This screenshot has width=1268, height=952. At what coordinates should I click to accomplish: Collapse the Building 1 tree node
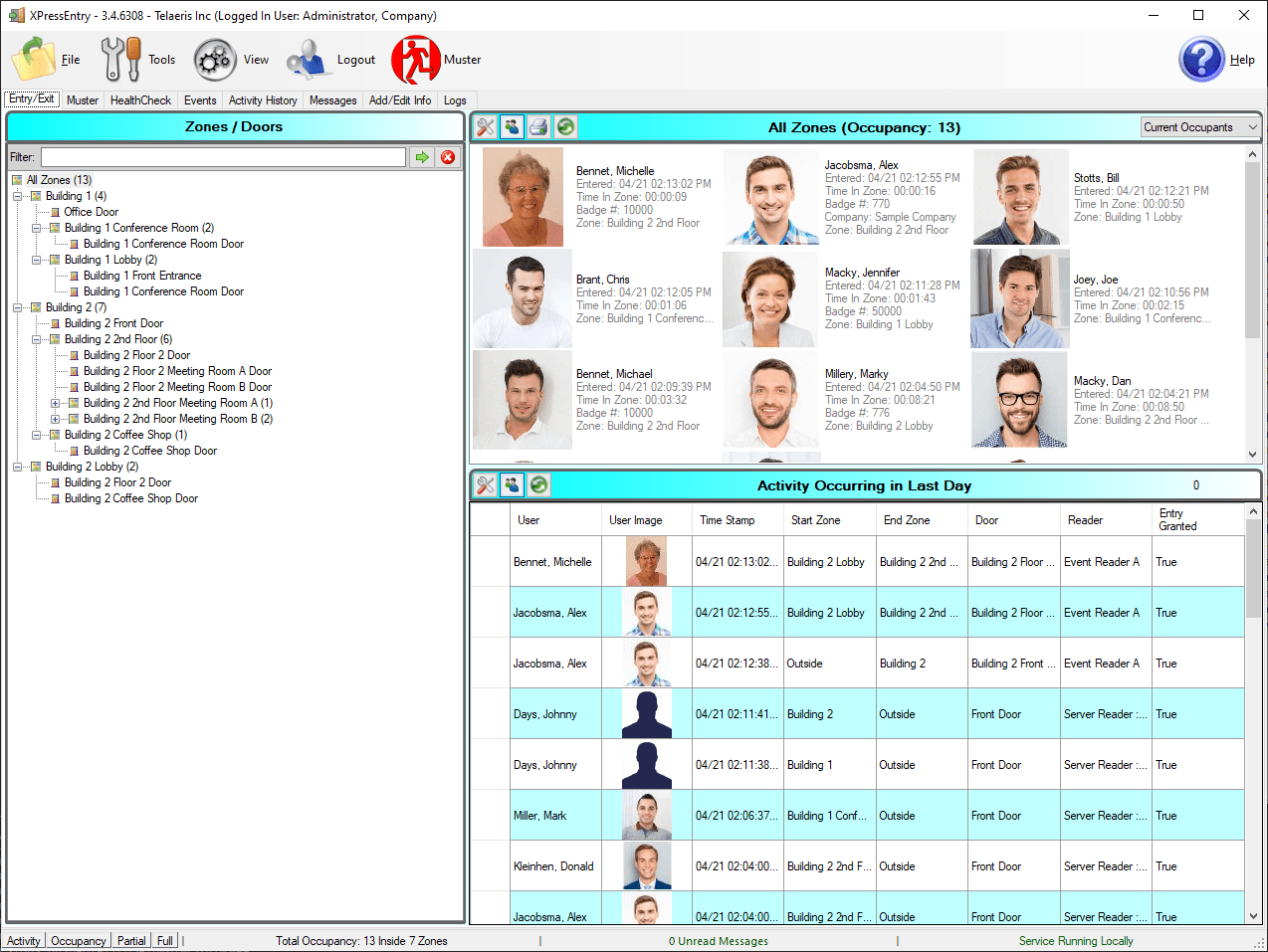click(x=18, y=196)
